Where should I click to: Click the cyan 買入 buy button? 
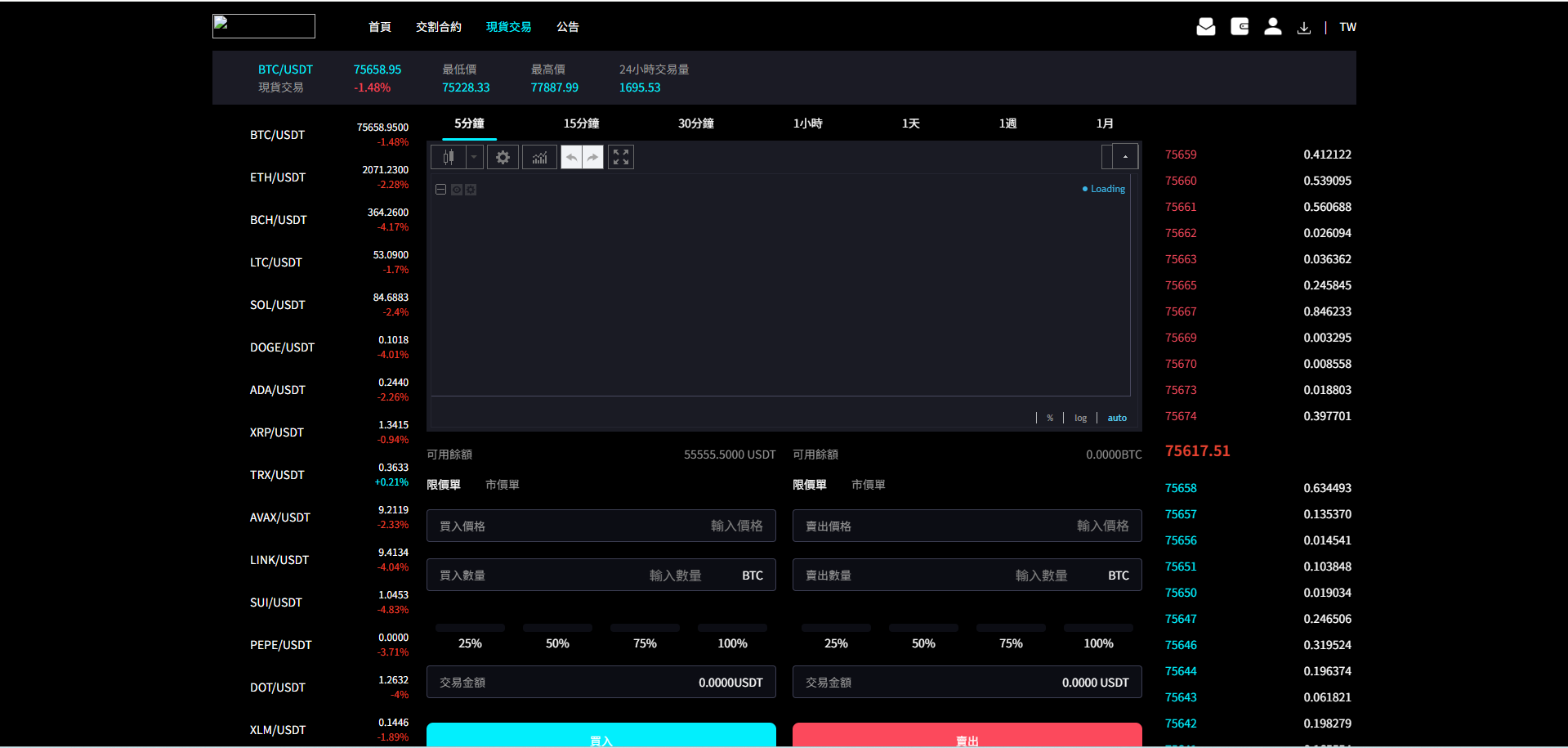tap(601, 735)
